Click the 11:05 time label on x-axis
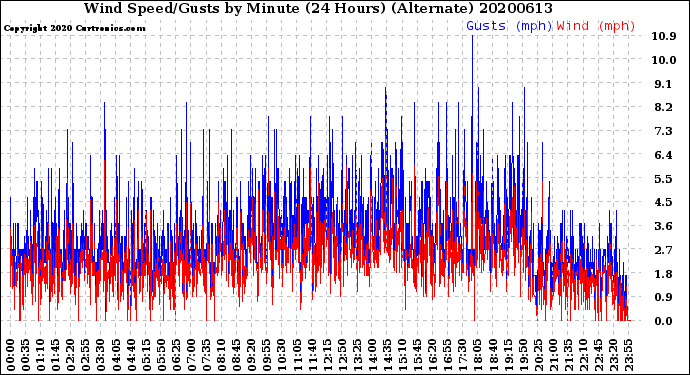This screenshot has height=375, width=690. [297, 355]
